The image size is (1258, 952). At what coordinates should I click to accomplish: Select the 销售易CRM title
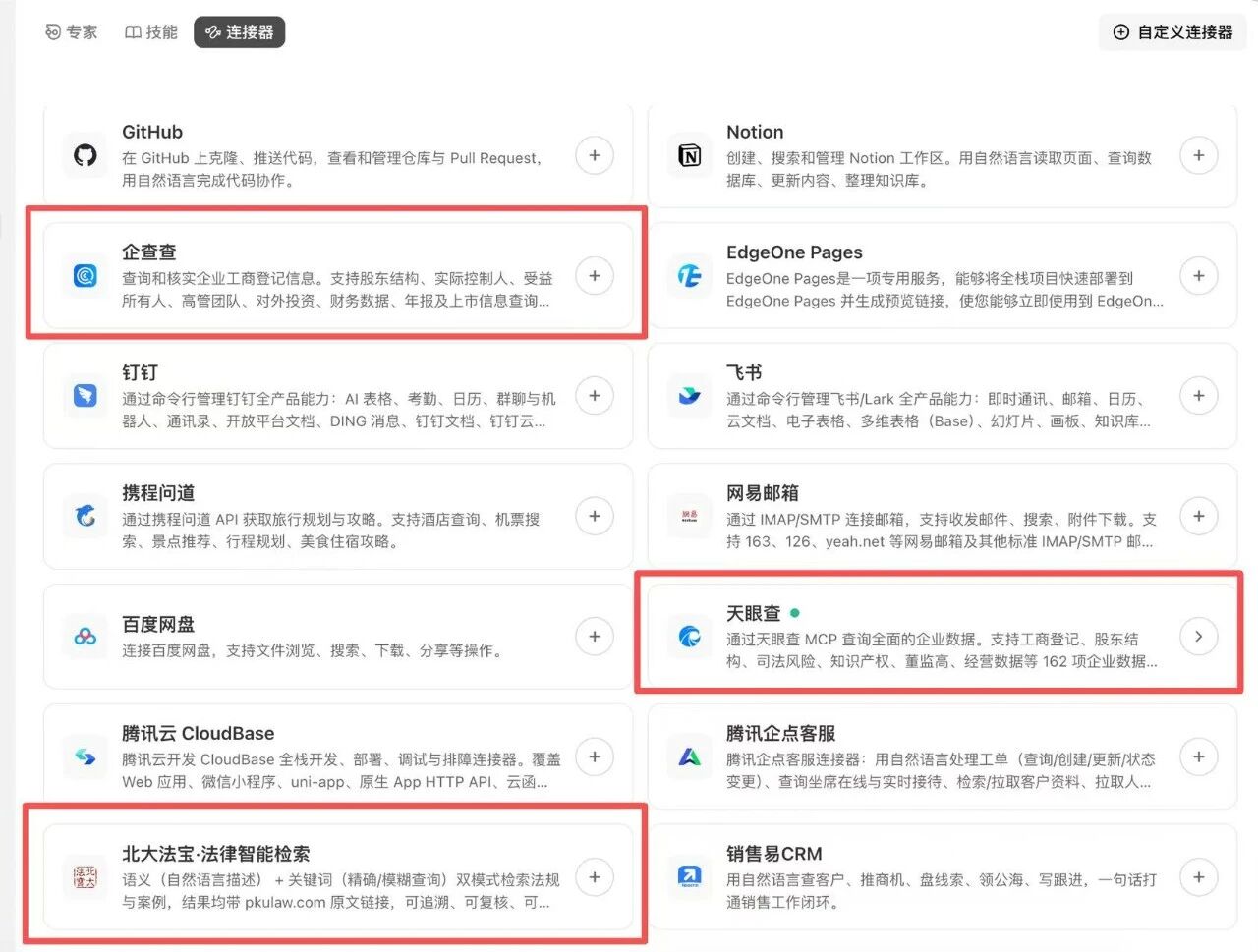pos(774,854)
